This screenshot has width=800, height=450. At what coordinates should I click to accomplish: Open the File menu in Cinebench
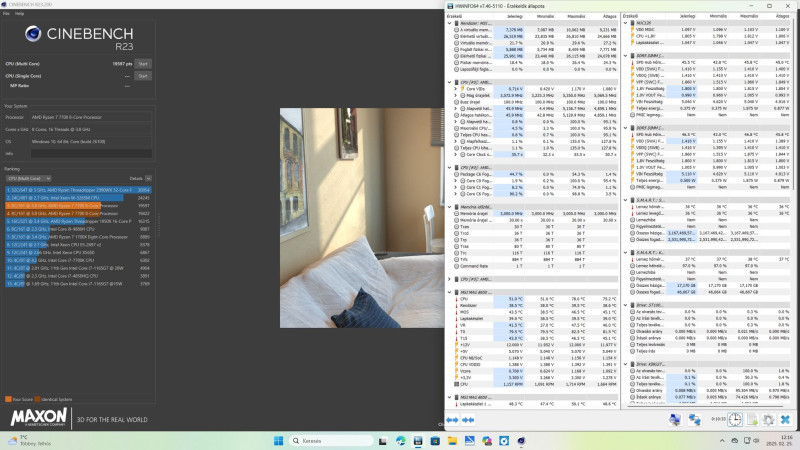point(6,14)
